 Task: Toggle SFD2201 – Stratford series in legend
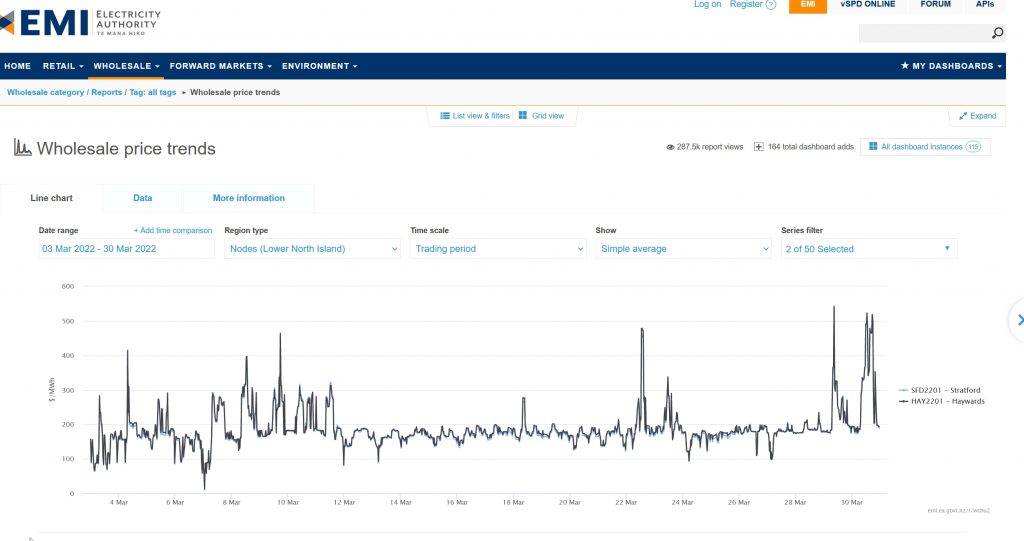pyautogui.click(x=941, y=390)
